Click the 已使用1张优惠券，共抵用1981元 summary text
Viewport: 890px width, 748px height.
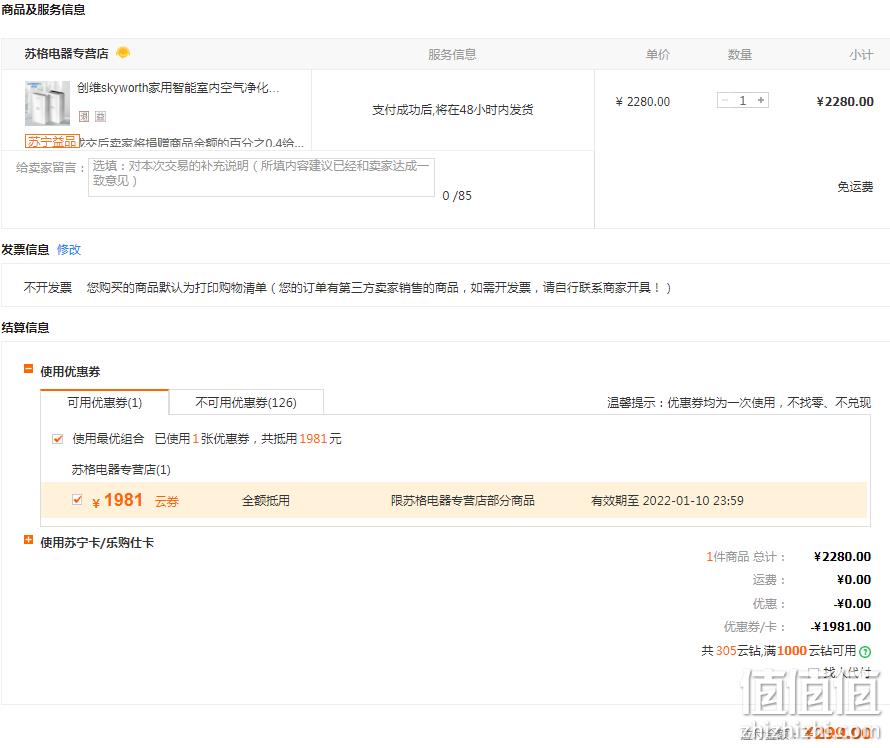tap(248, 439)
